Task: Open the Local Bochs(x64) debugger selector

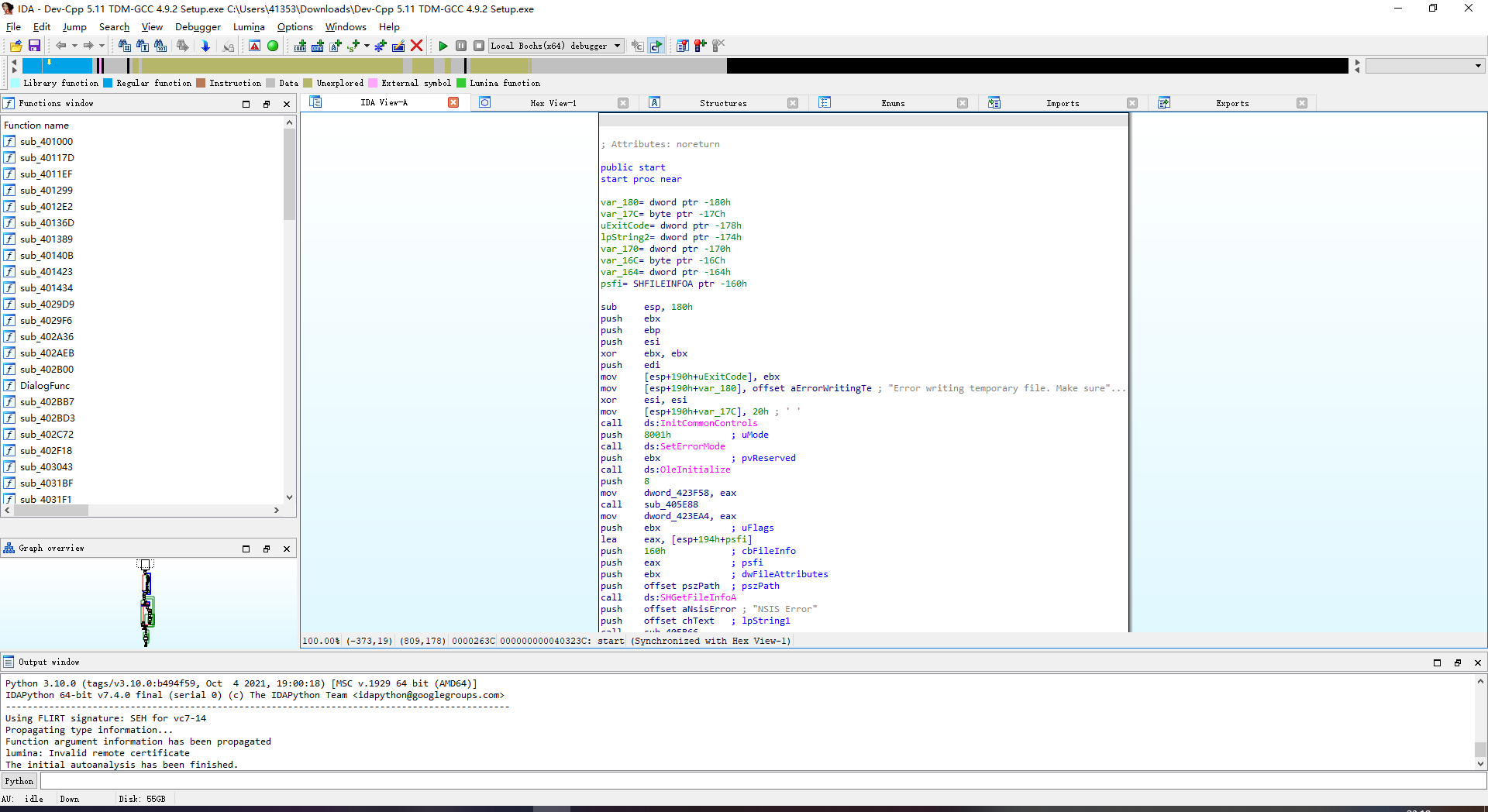Action: 555,46
